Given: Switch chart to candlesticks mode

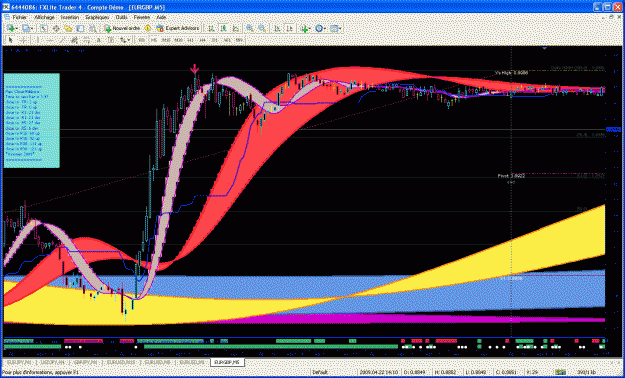Looking at the screenshot, I should [x=224, y=28].
